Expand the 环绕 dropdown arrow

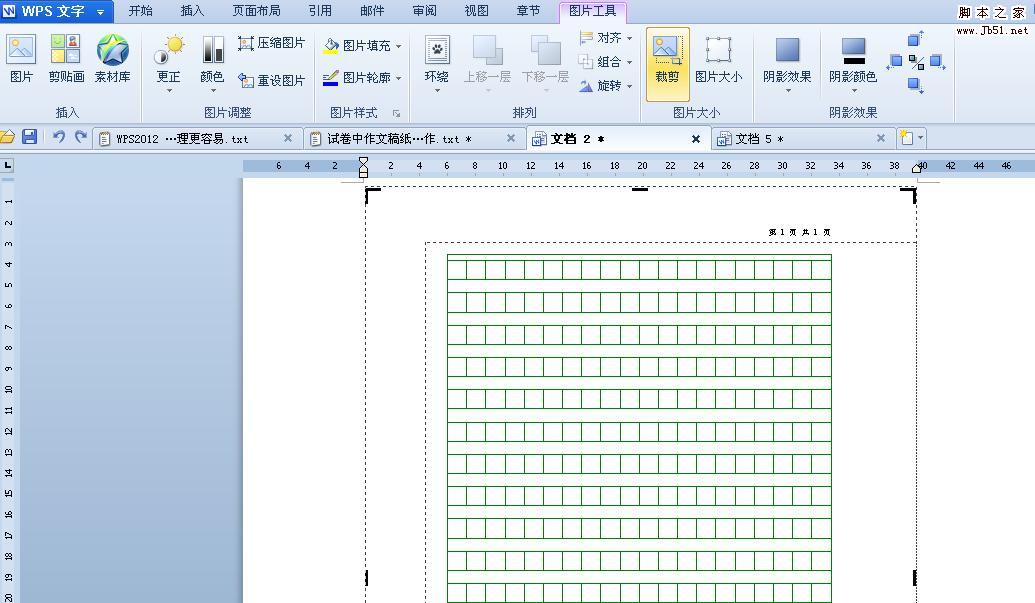437,90
